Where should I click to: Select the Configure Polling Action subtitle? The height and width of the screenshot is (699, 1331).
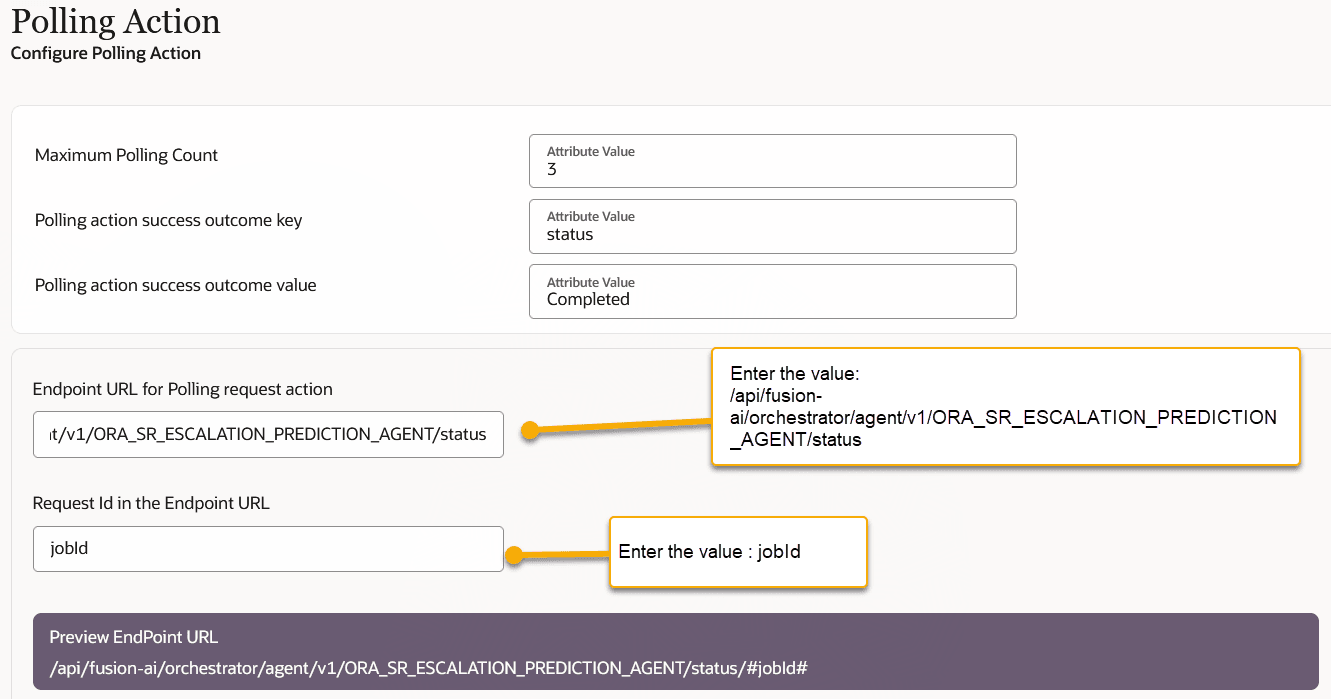[106, 53]
